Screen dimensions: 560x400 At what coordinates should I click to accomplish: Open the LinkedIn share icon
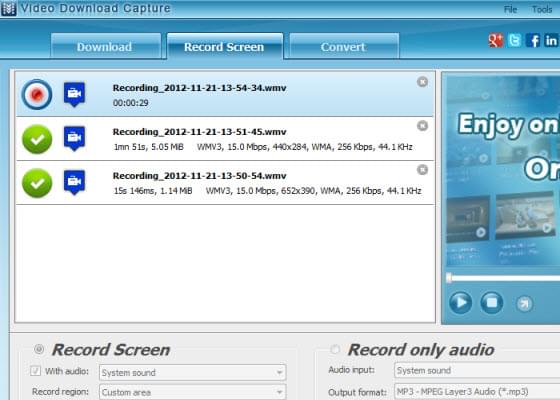click(x=551, y=40)
